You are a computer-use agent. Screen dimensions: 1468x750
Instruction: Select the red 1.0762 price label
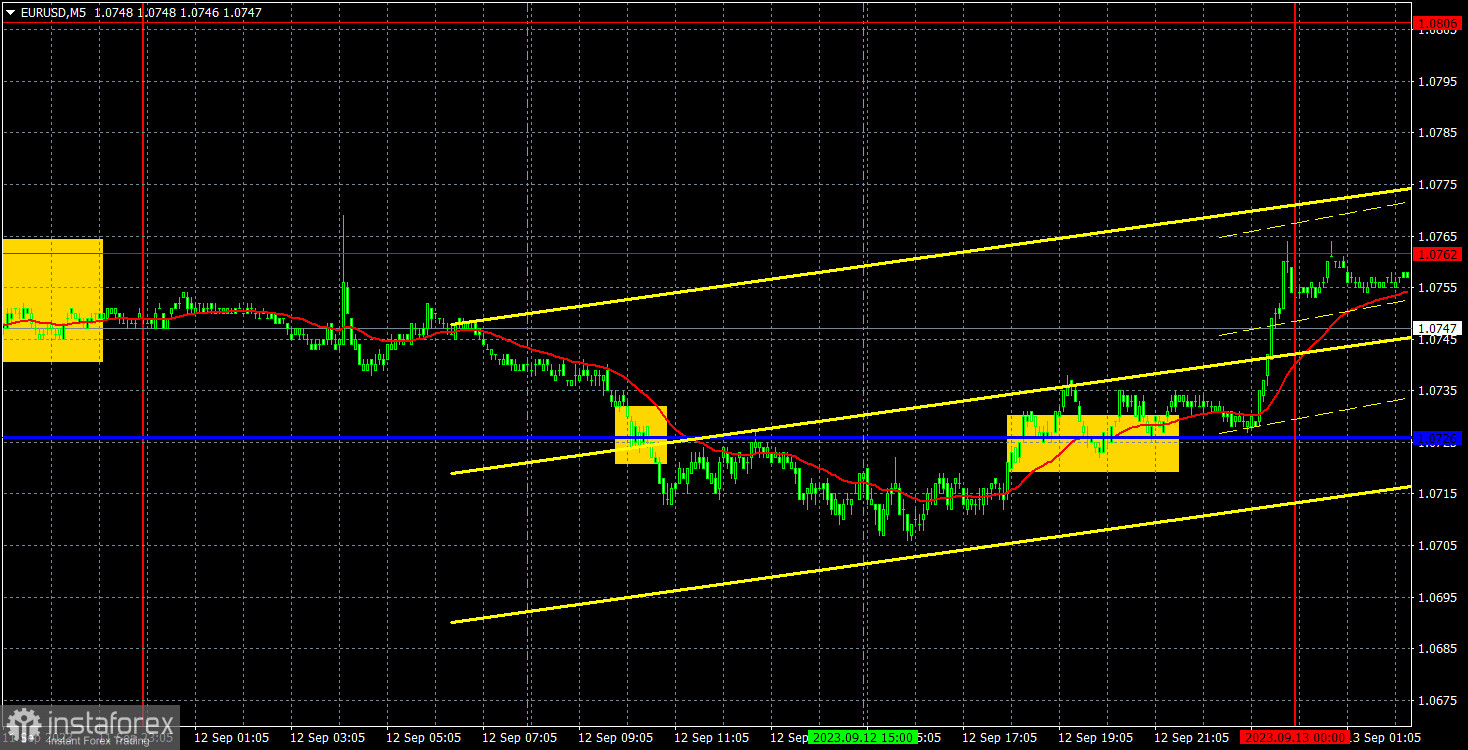click(1438, 254)
